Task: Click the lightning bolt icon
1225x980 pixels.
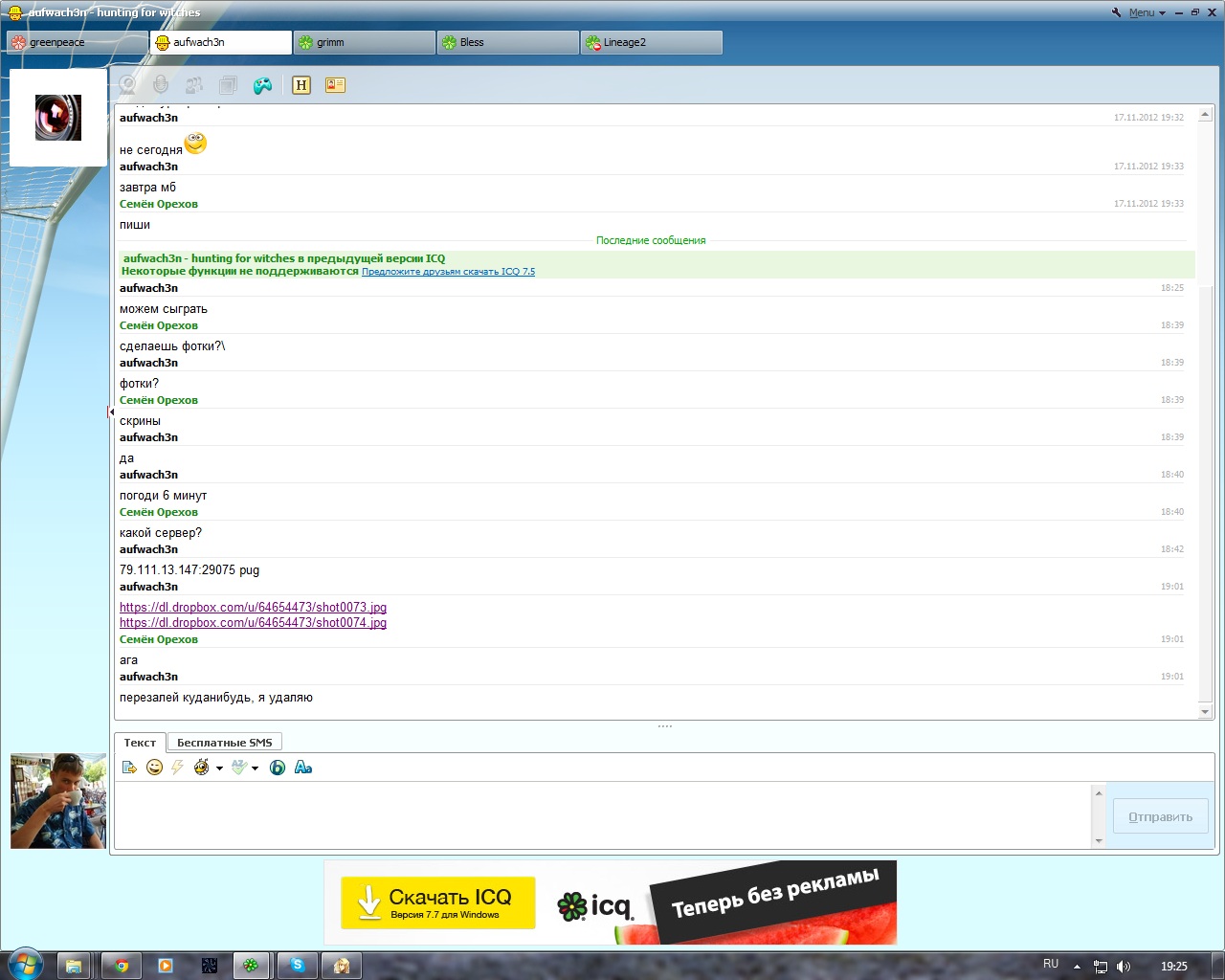Action: 177,768
